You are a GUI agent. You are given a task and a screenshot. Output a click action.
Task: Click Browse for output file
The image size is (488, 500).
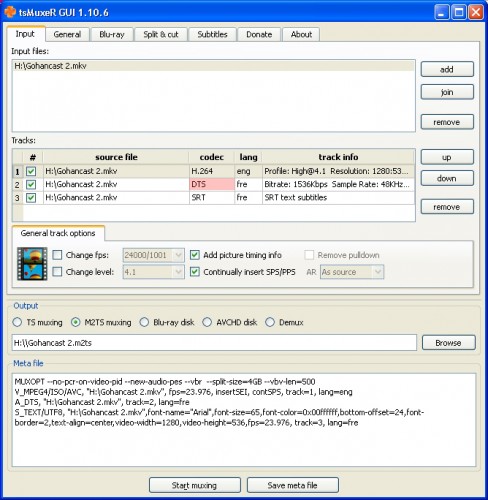(449, 343)
